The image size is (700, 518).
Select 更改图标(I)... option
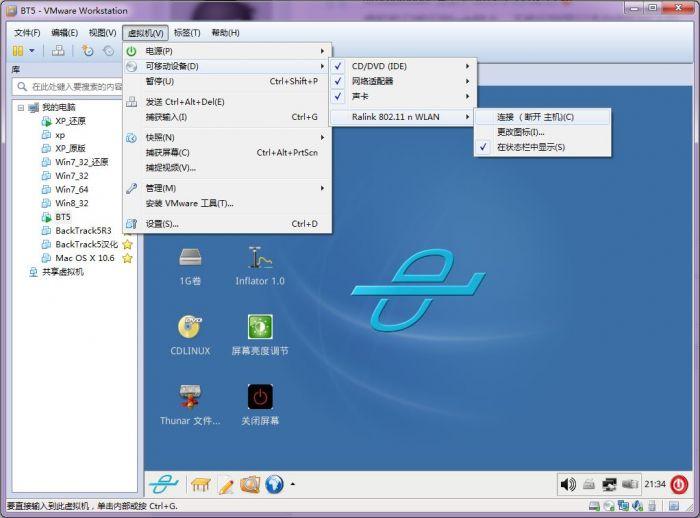[x=542, y=132]
